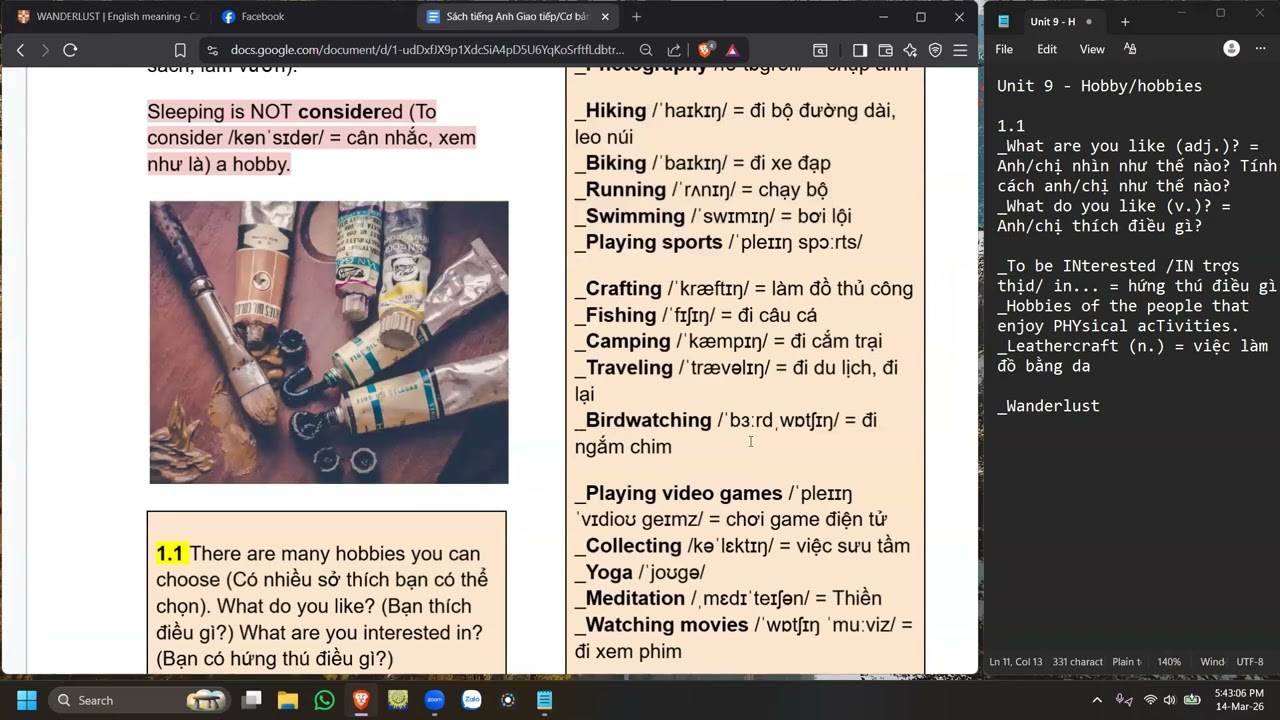Bookmark this page in Brave
This screenshot has width=1280, height=720.
coord(180,50)
